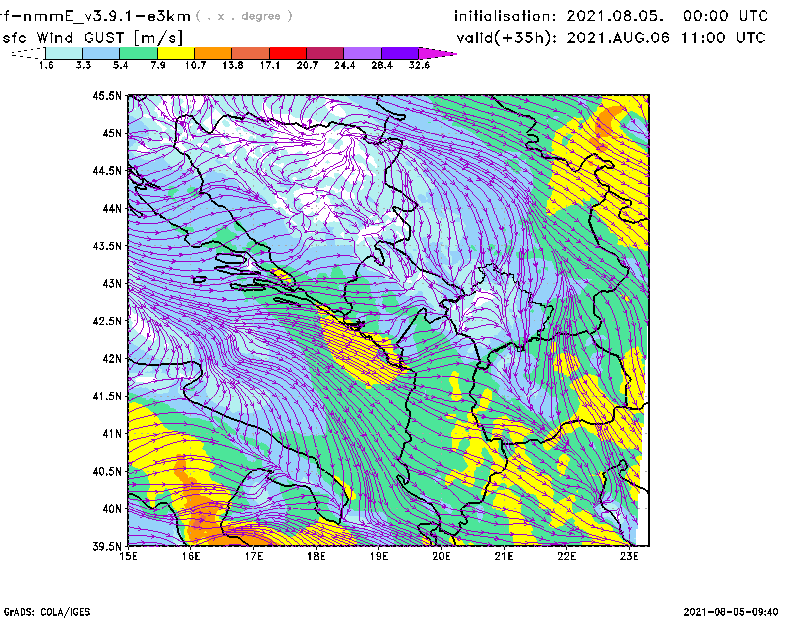Click the model name 'rf-nmmE_v3.9.1-e3km' text
This screenshot has width=800, height=618.
(x=95, y=16)
